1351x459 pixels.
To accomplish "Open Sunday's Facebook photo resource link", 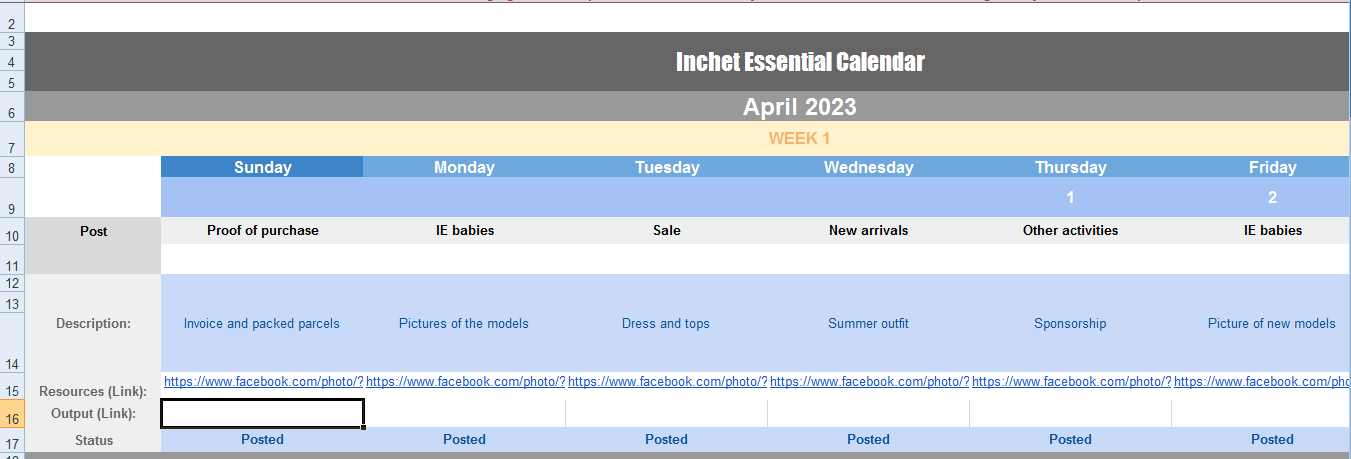I will [263, 381].
